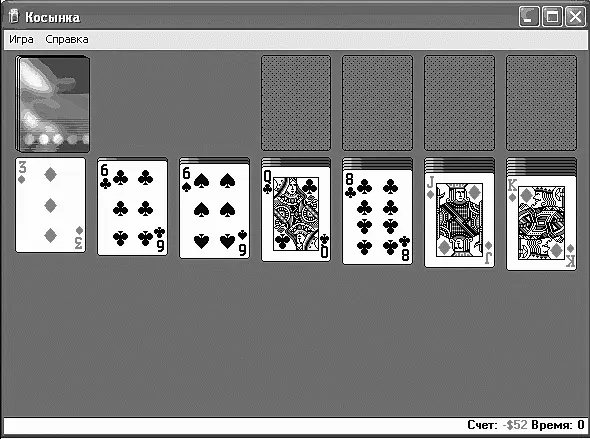Choose the King of diamonds card

point(541,223)
